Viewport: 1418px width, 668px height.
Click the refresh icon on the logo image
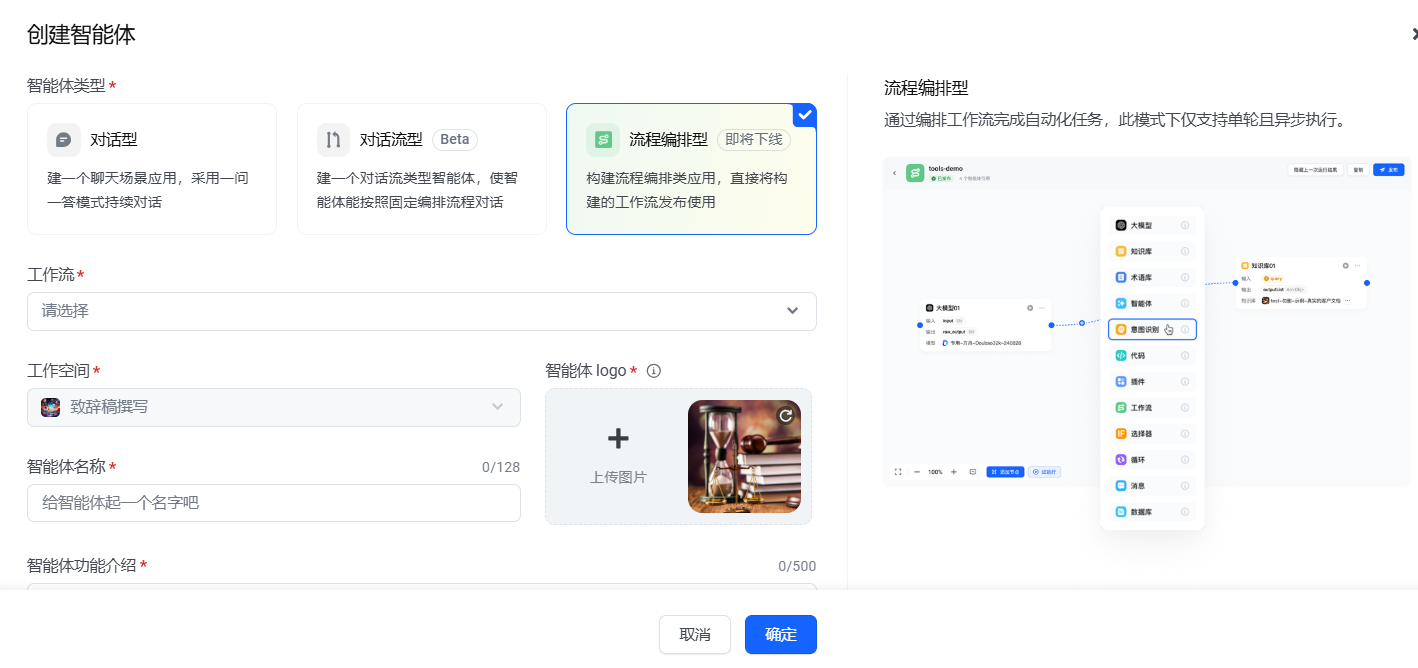click(x=786, y=415)
